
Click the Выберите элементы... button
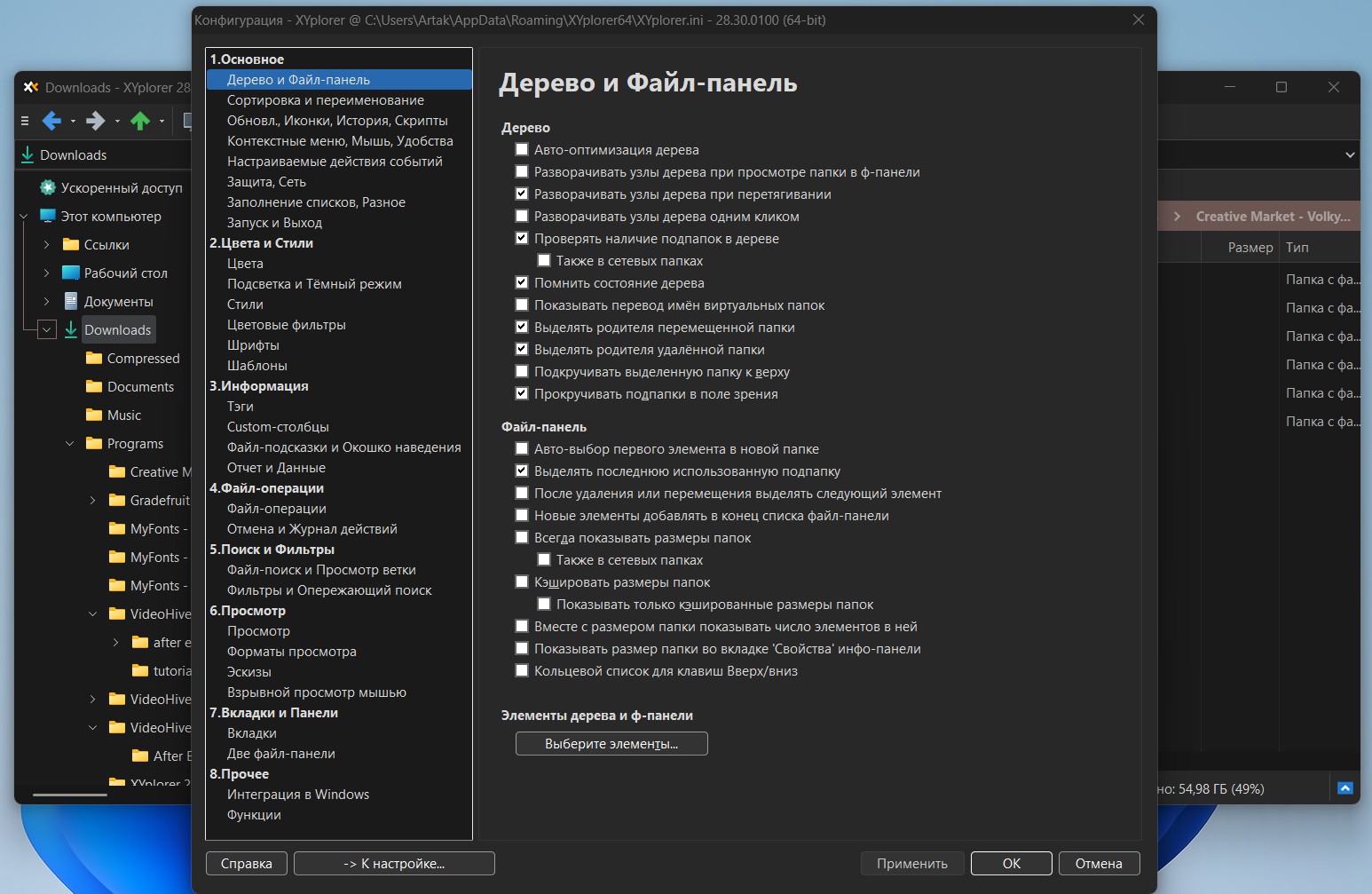tap(611, 743)
